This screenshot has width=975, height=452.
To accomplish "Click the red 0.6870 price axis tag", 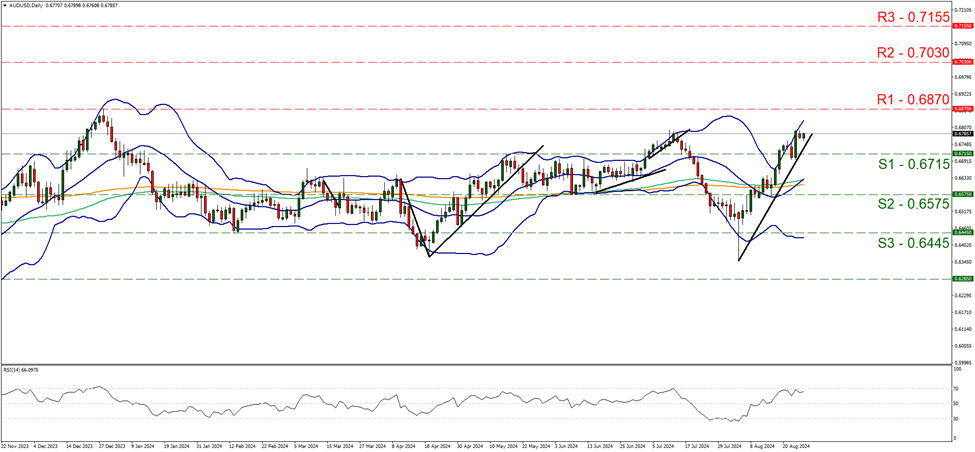I will (x=964, y=109).
